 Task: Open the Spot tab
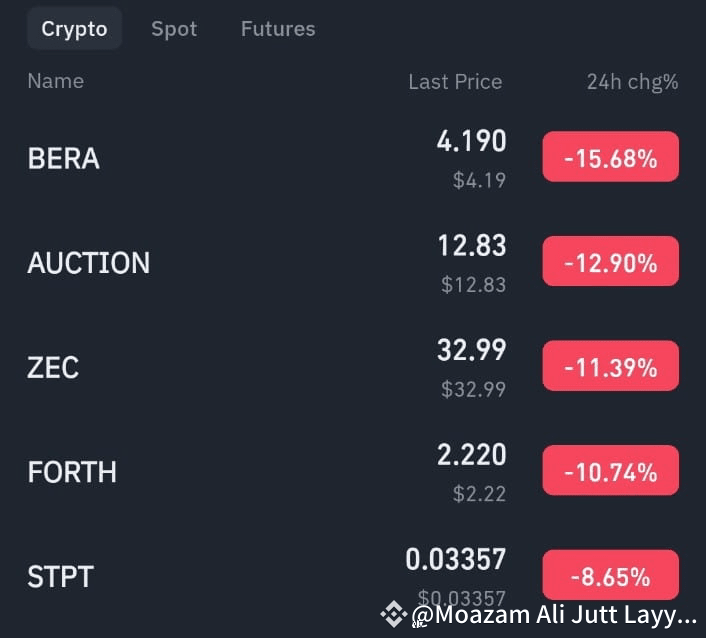[174, 29]
